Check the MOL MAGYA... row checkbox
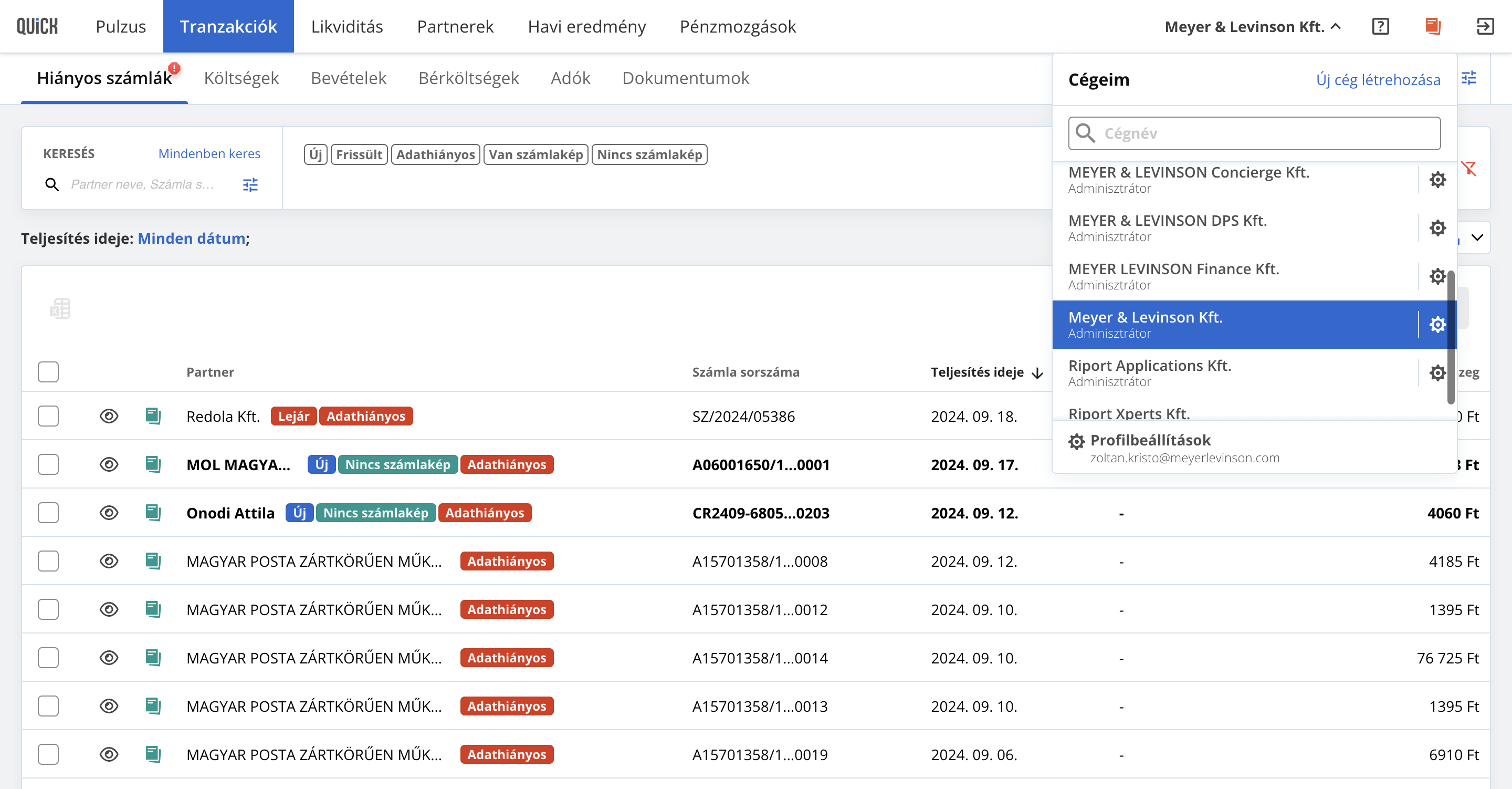 click(48, 464)
